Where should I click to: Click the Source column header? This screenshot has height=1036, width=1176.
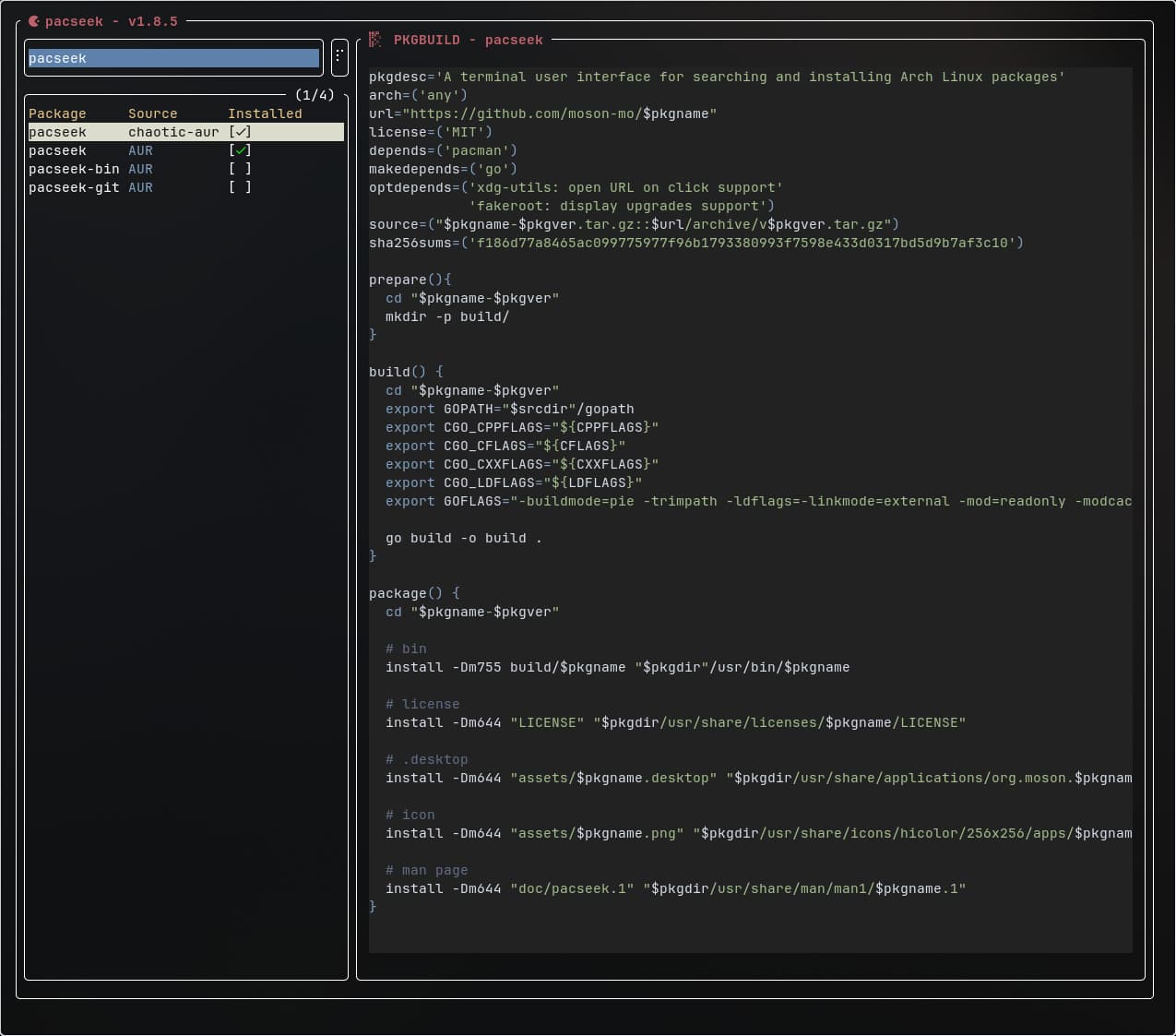[152, 113]
